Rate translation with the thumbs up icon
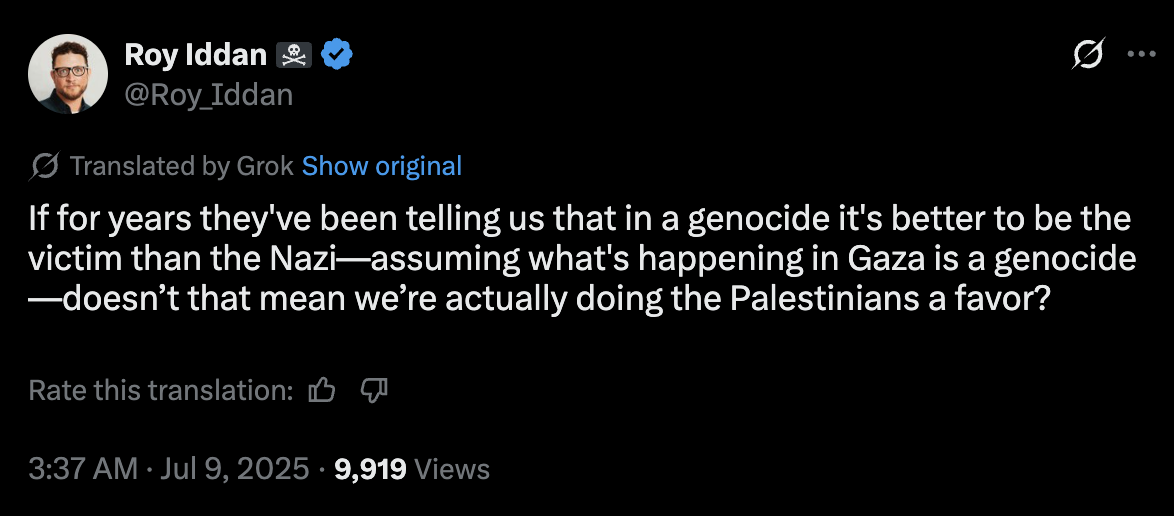Screen dimensions: 1174x516 click(322, 390)
